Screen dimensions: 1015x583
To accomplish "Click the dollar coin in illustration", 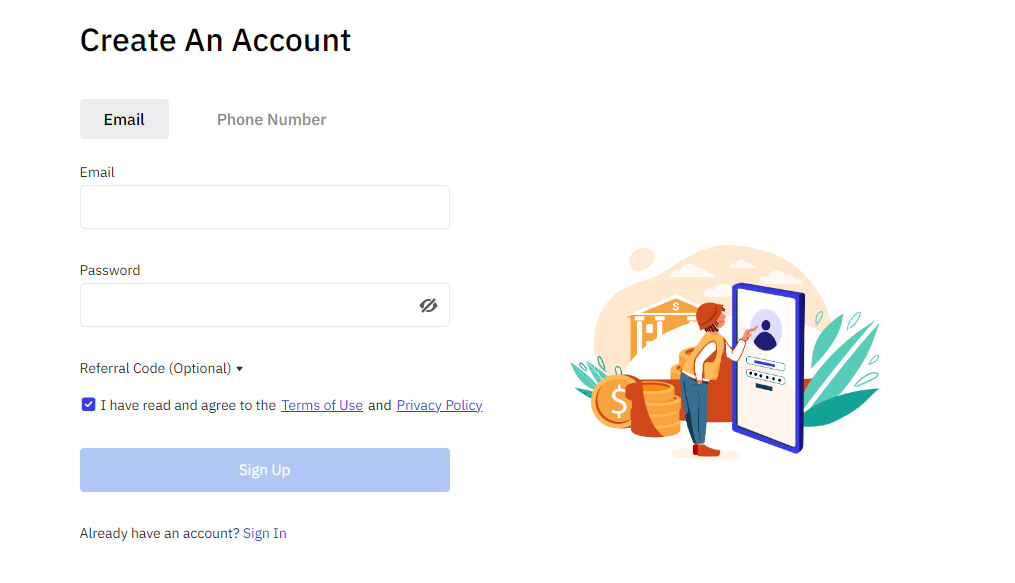I will pos(614,402).
